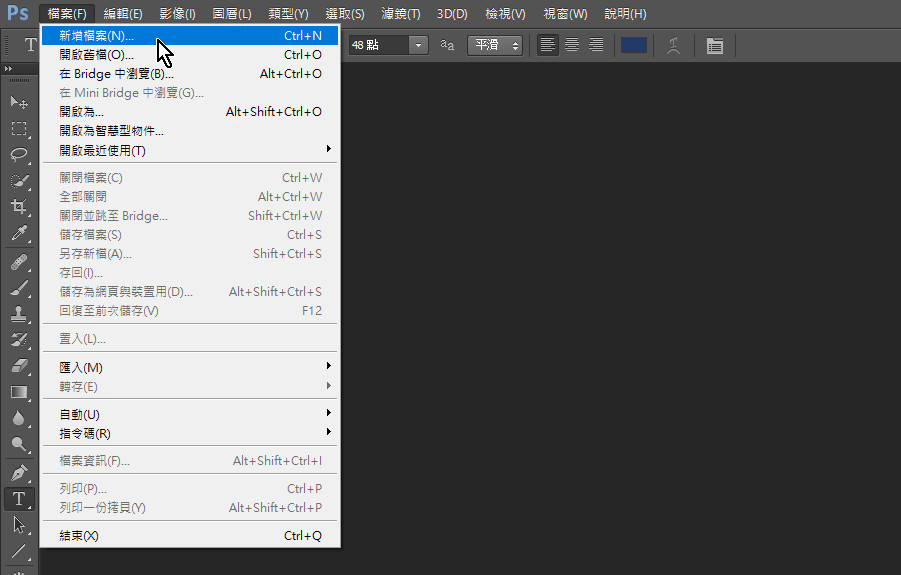The width and height of the screenshot is (901, 575).
Task: Align text right
Action: point(596,45)
